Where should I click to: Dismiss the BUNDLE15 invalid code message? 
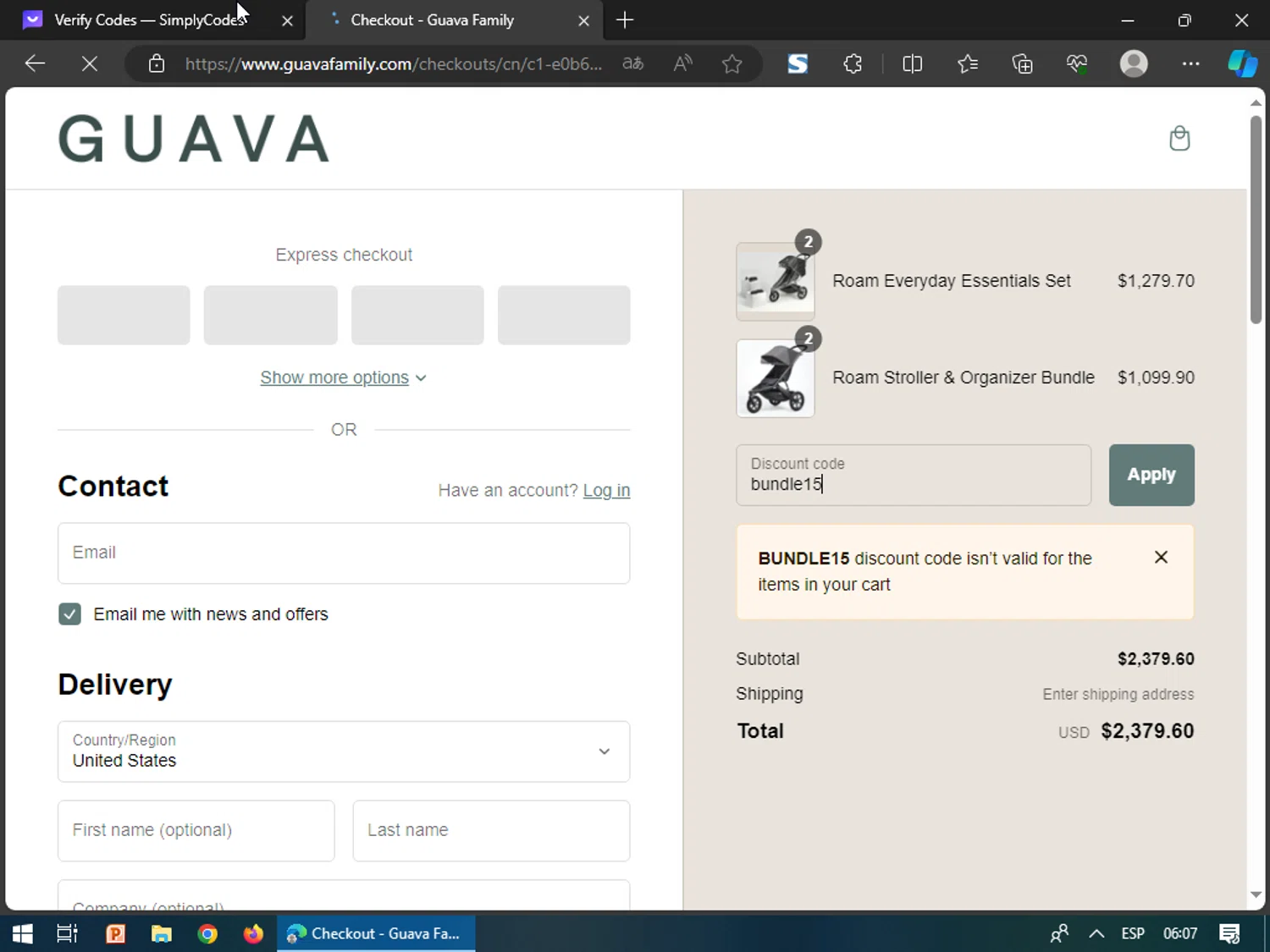(1161, 557)
